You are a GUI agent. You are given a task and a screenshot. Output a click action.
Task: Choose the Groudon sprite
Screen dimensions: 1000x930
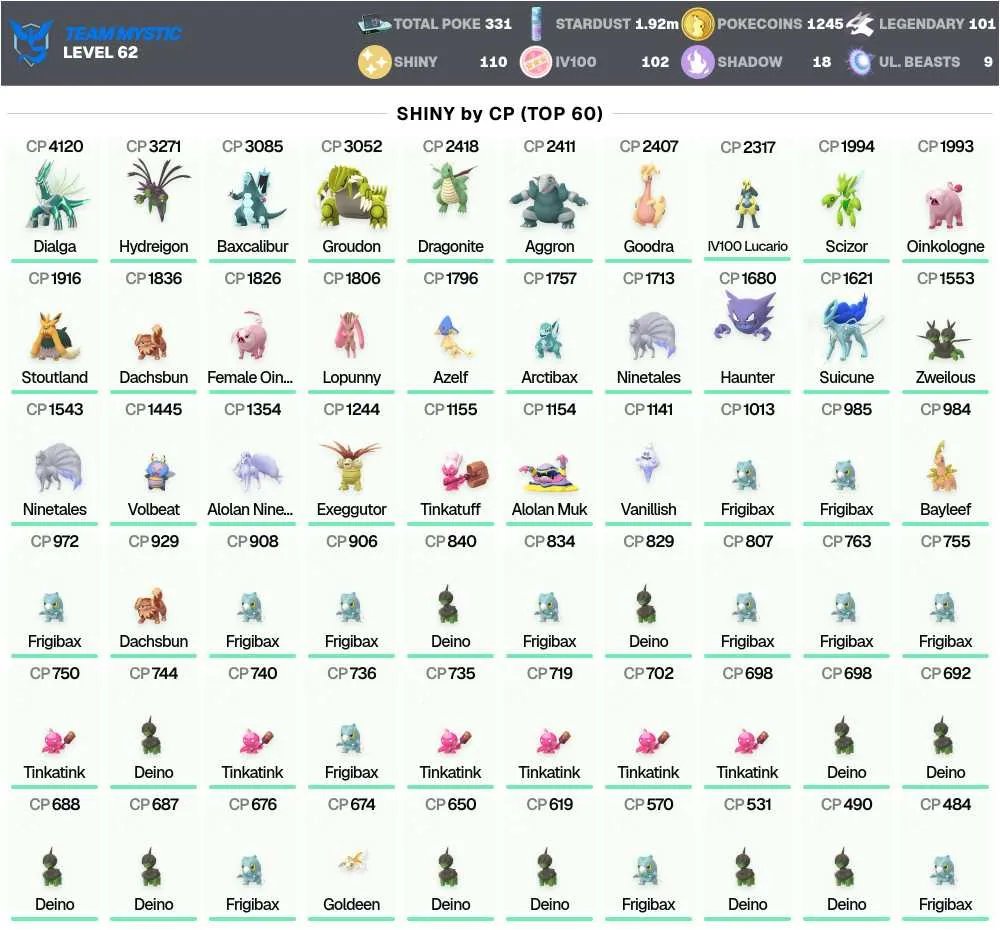[351, 198]
